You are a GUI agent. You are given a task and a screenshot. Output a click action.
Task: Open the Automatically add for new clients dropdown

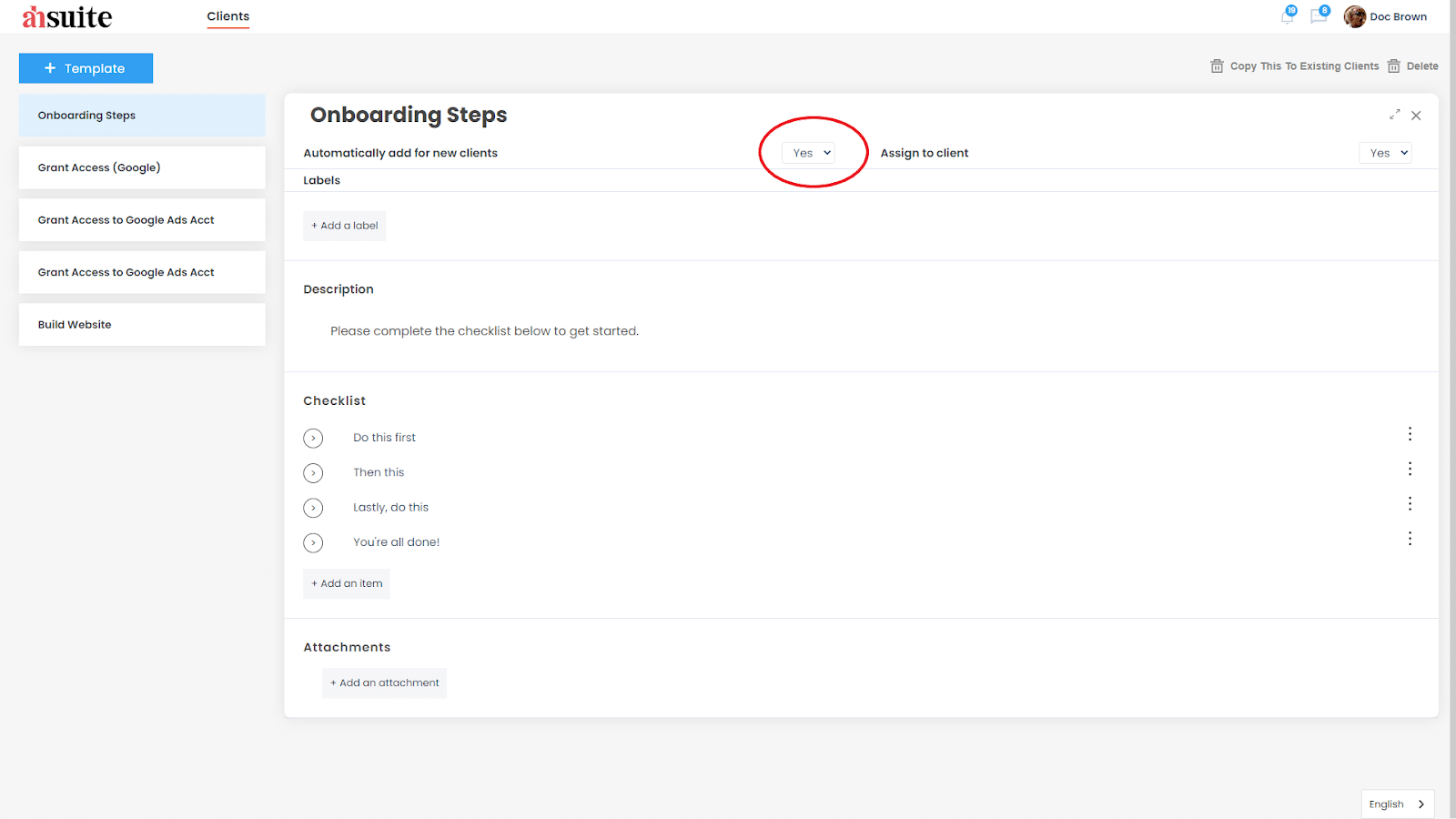[x=808, y=152]
